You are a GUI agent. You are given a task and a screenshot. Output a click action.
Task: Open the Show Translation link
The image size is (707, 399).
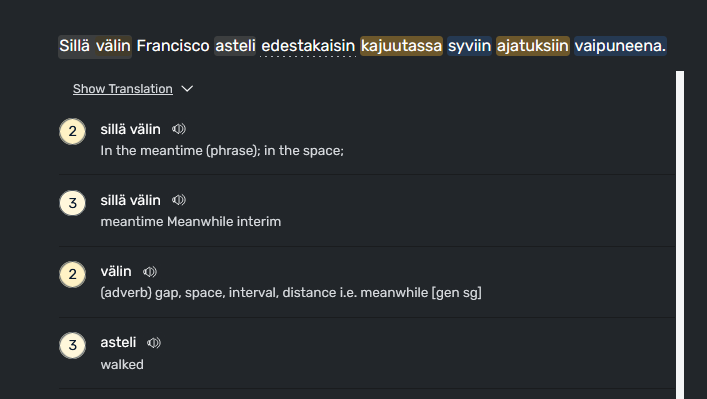point(123,89)
